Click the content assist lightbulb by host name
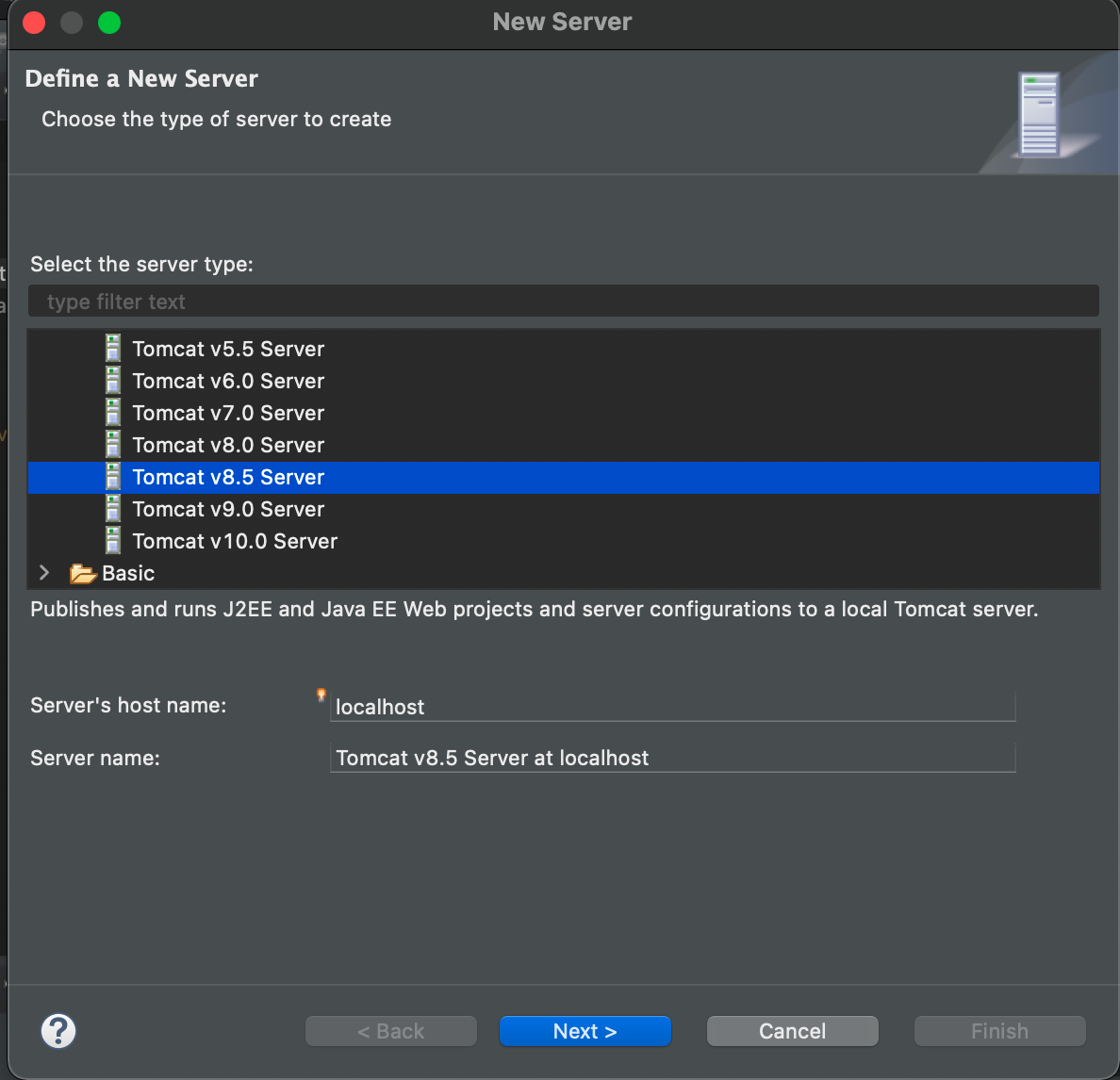1120x1080 pixels. click(x=321, y=695)
